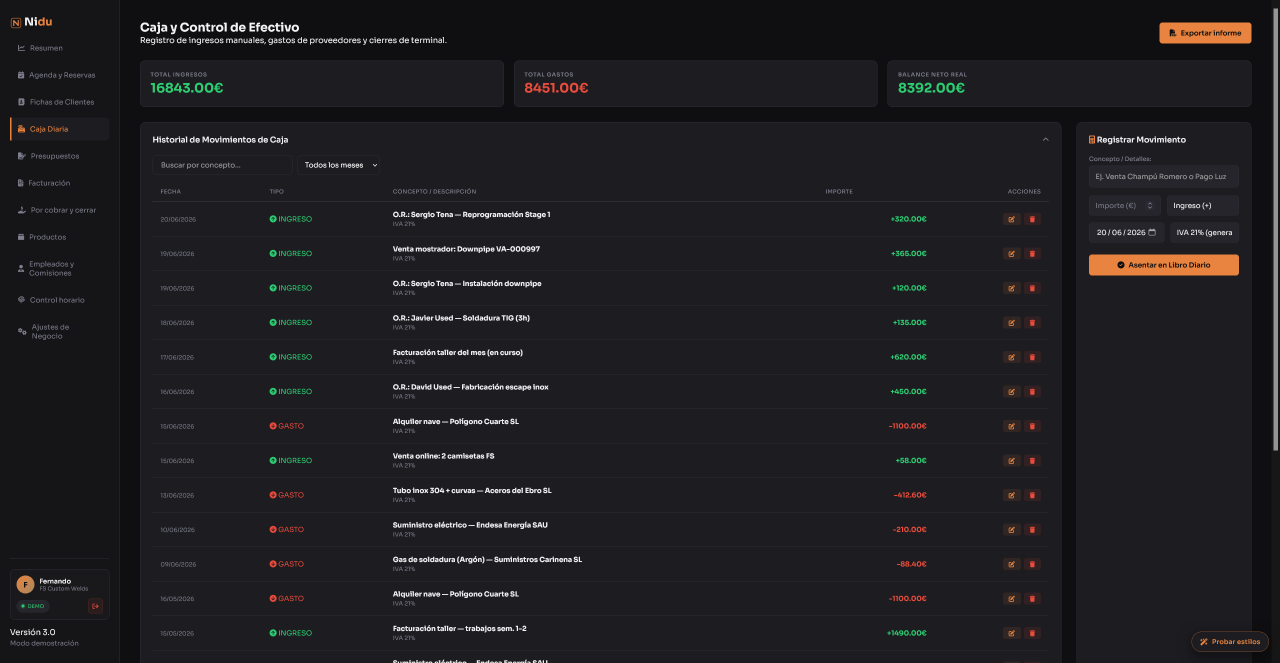The width and height of the screenshot is (1280, 663).
Task: Edit the 15/06 Alquiler nave expense
Action: 1012,426
